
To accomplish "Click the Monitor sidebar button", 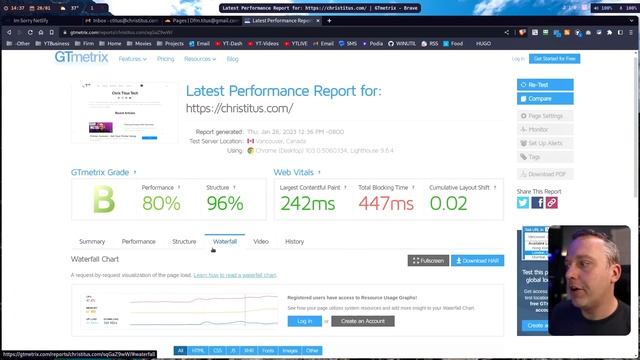I will click(545, 129).
